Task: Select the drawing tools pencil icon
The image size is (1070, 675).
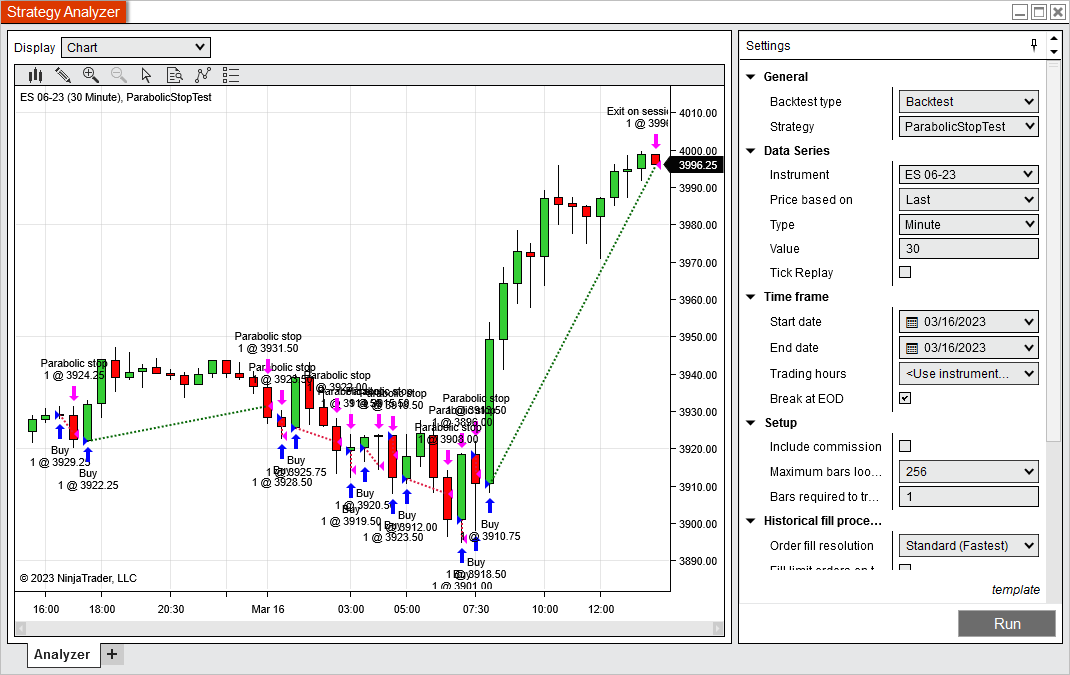Action: pos(63,75)
